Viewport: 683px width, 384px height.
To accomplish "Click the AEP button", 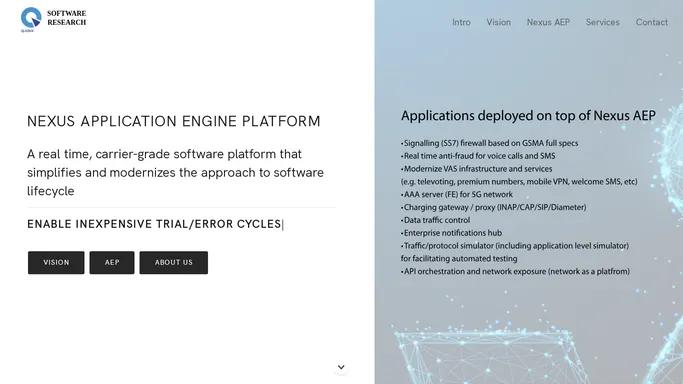I will coord(112,263).
